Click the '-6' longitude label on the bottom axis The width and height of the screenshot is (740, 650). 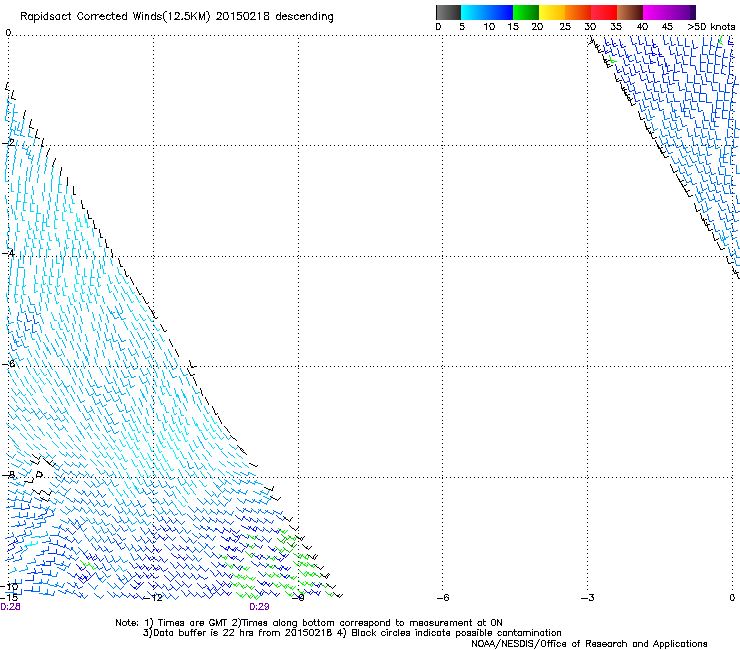click(x=443, y=598)
